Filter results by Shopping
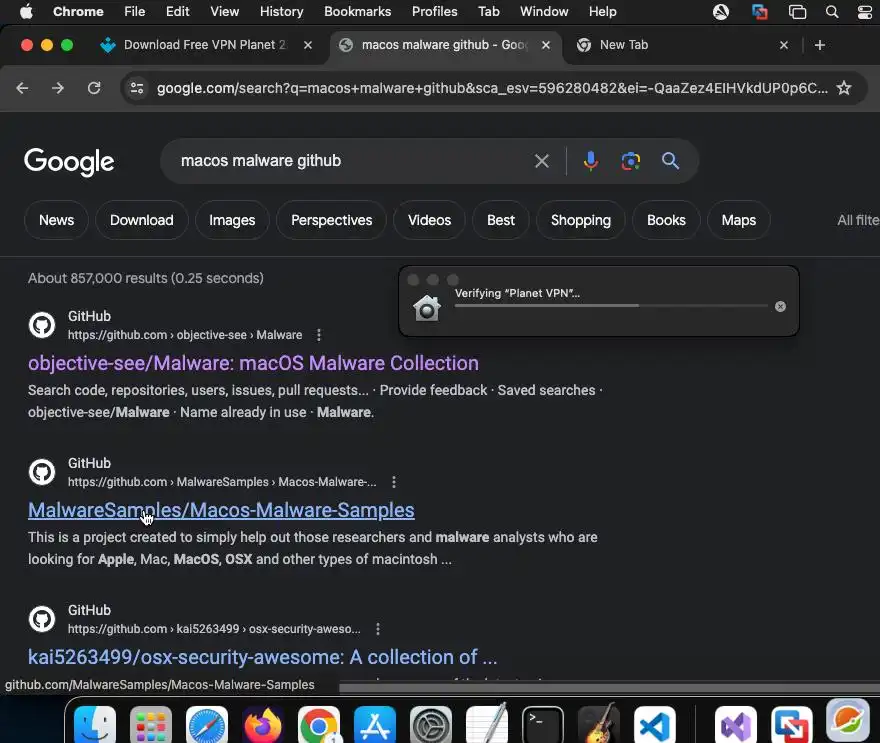 [580, 220]
